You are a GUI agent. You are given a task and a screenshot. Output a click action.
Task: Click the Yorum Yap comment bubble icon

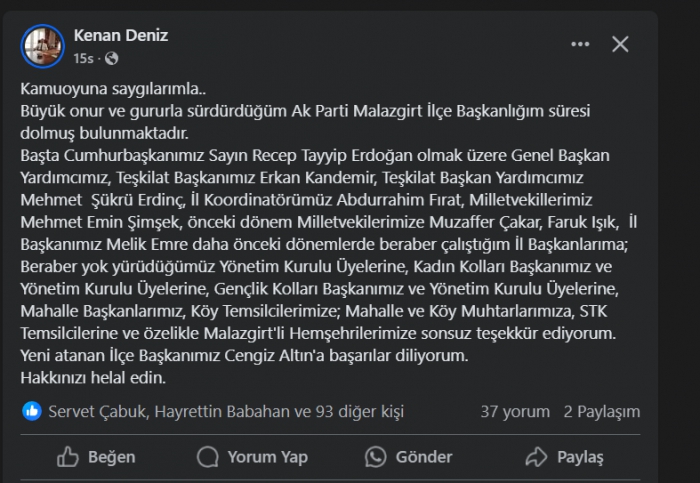click(x=208, y=457)
